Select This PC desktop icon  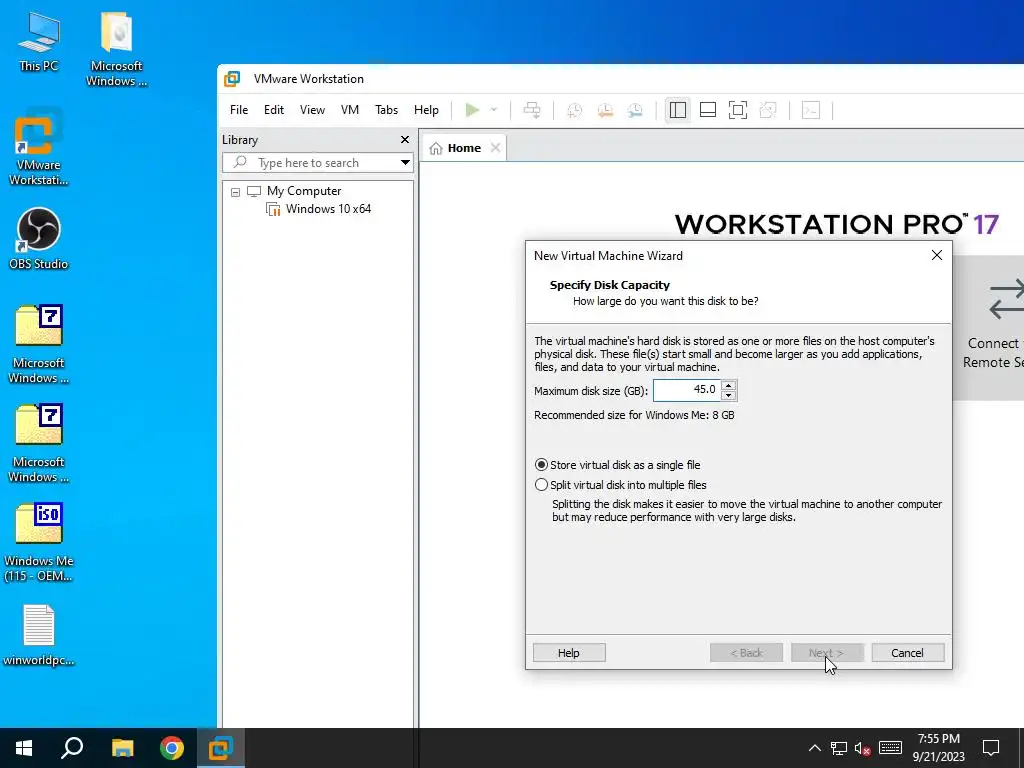coord(39,42)
